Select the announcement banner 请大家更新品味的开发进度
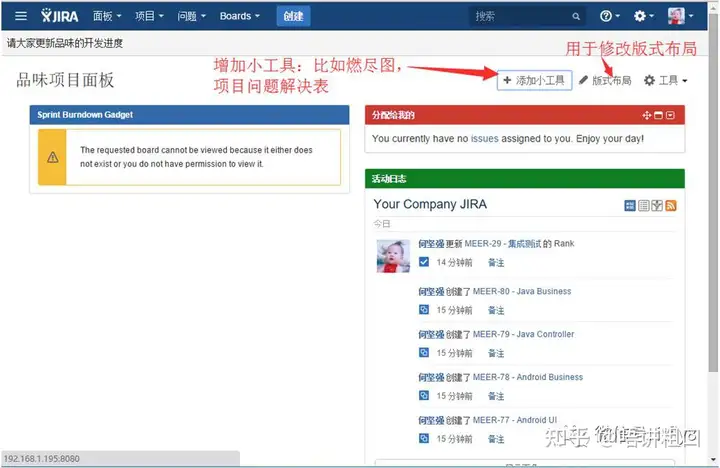720x468 pixels. click(65, 43)
